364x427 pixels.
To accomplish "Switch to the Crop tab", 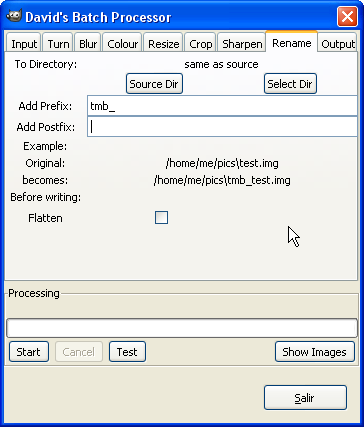I will [200, 44].
